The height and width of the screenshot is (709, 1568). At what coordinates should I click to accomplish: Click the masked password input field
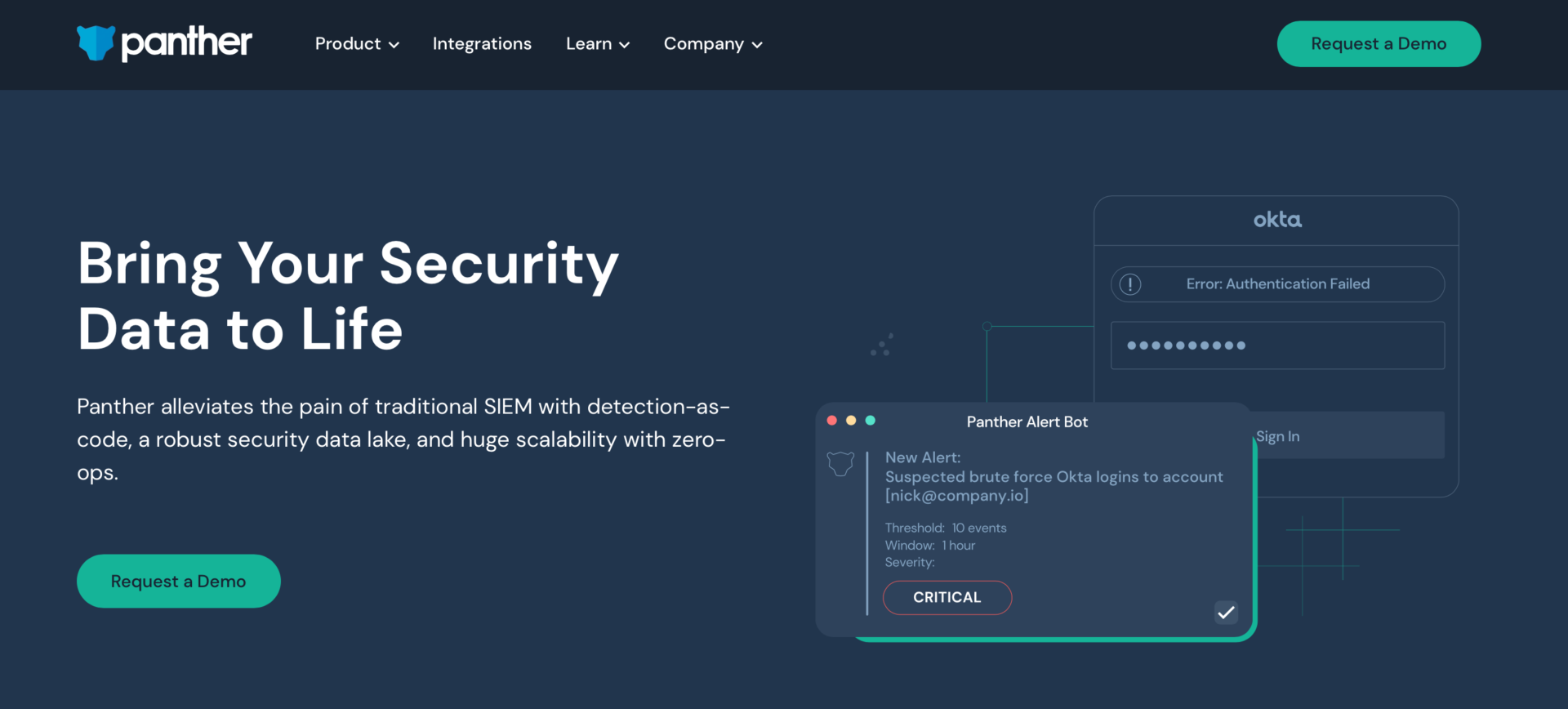1277,346
